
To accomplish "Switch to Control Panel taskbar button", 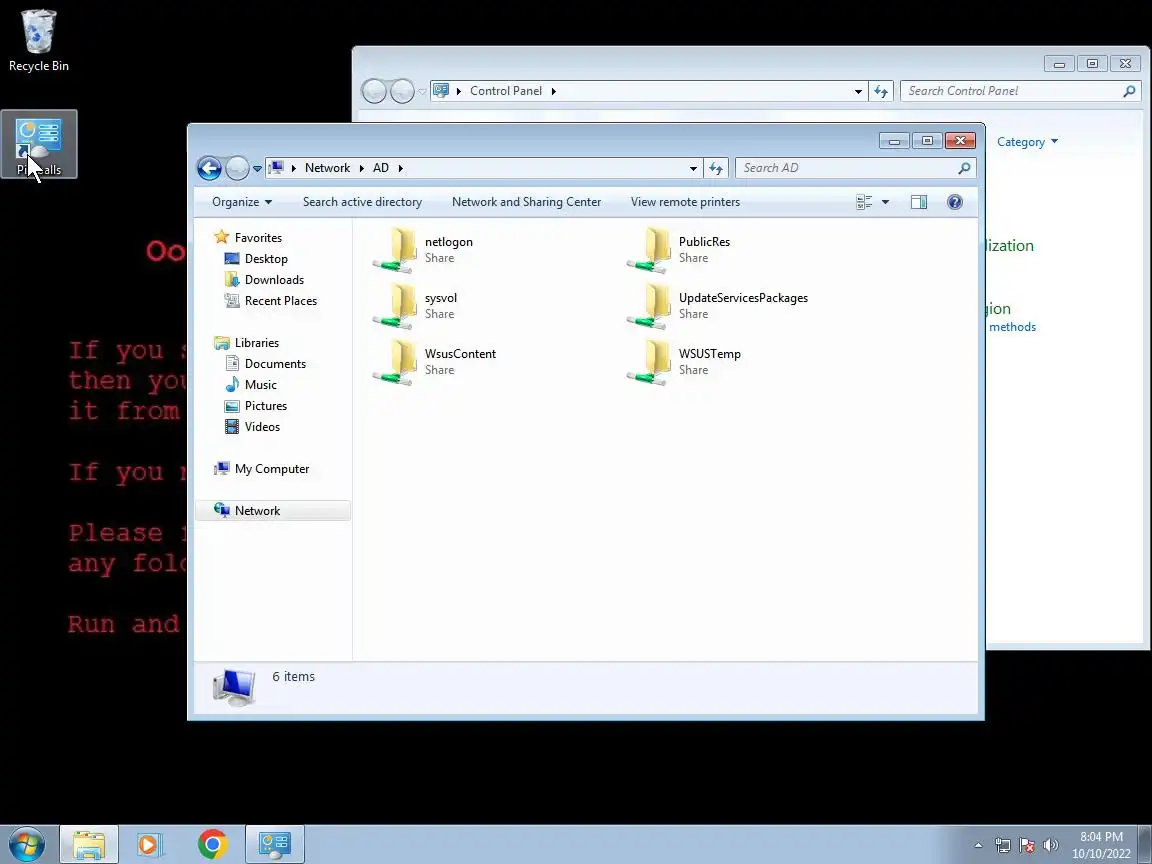I will [x=274, y=845].
